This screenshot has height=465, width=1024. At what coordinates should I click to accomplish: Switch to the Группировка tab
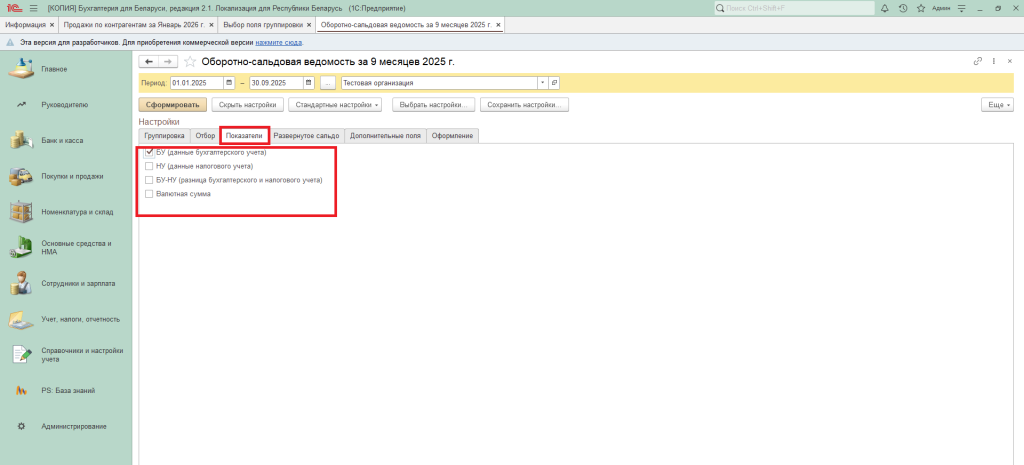[164, 135]
